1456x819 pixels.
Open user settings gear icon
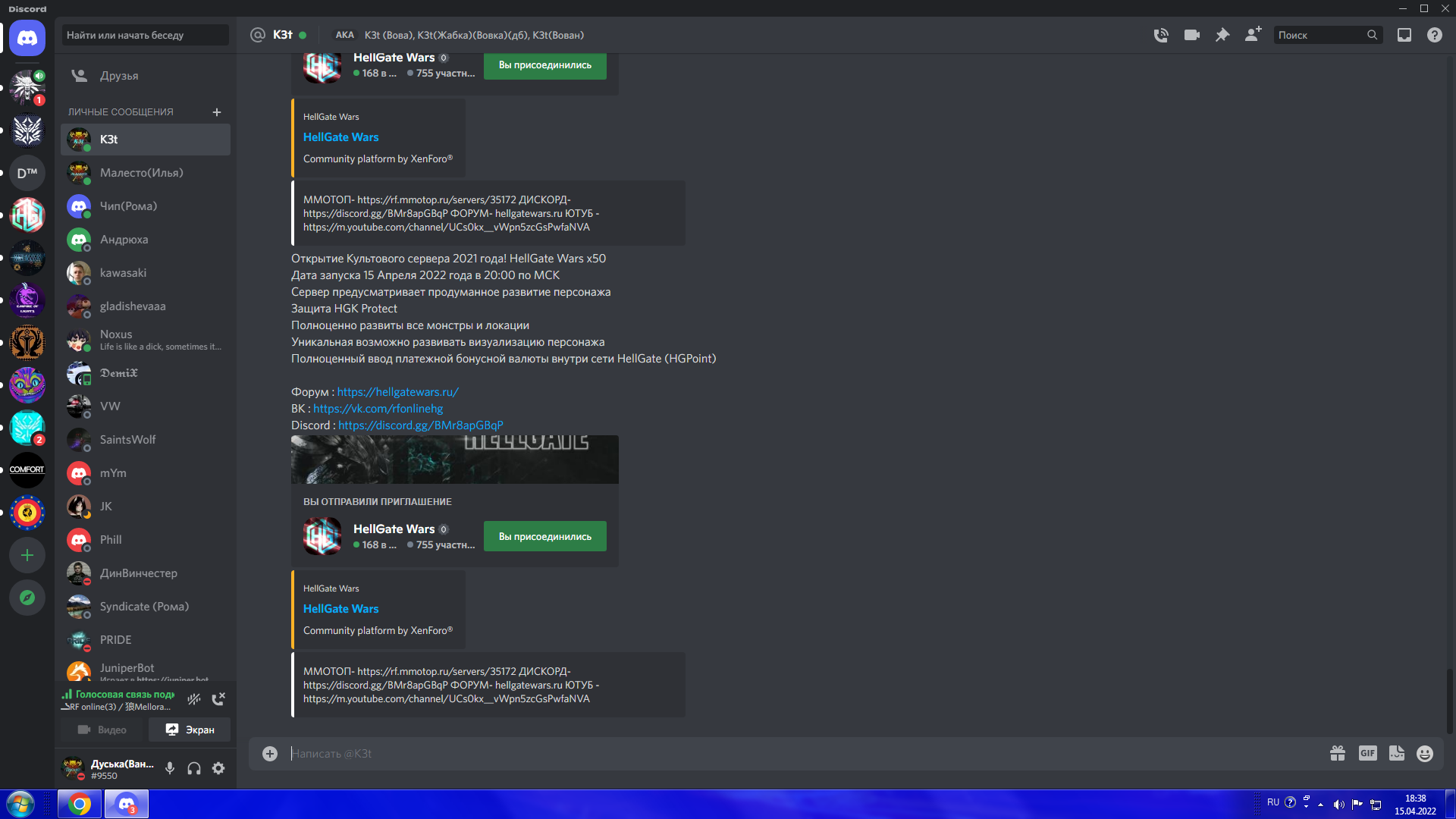point(218,768)
